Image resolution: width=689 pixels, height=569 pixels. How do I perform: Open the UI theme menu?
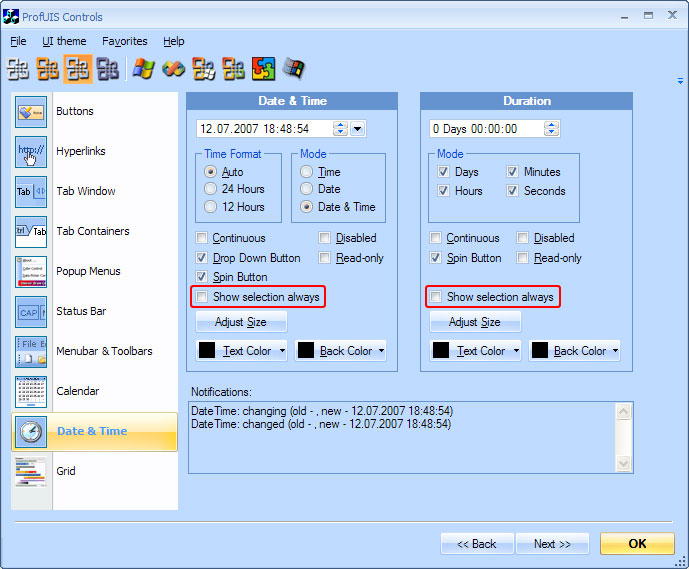pos(64,41)
